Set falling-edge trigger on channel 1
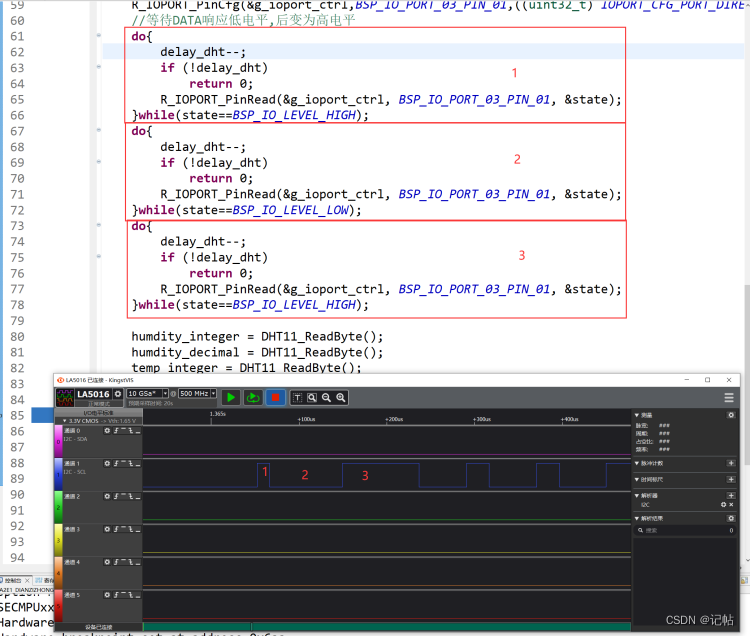The width and height of the screenshot is (750, 636). (131, 464)
